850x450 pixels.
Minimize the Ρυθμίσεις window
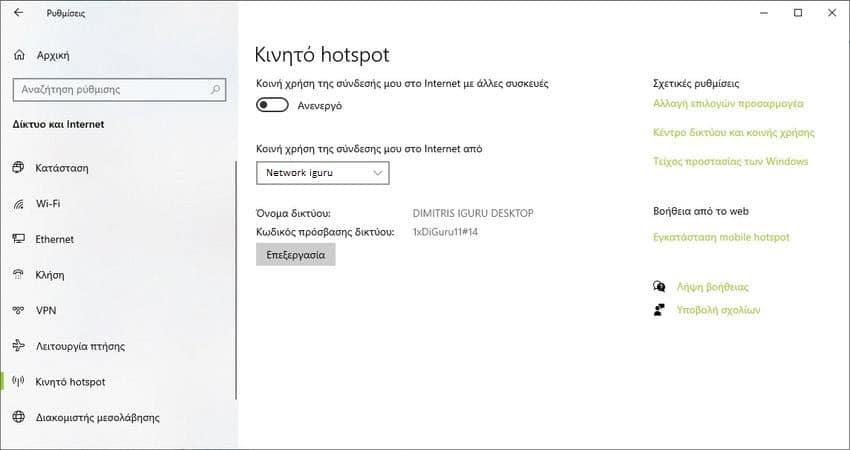[x=764, y=13]
